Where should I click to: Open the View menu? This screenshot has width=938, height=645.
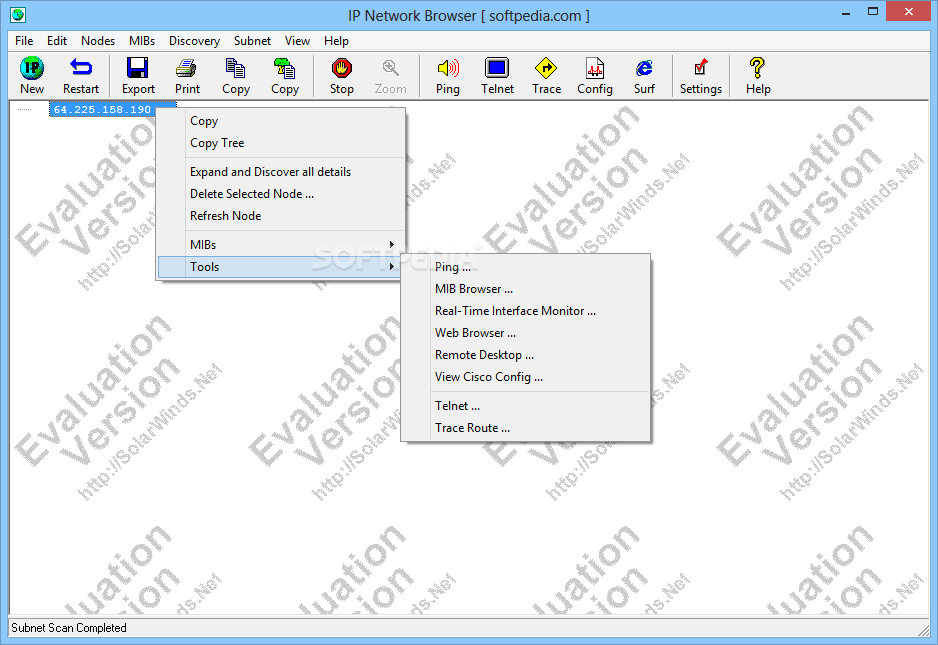pyautogui.click(x=297, y=41)
